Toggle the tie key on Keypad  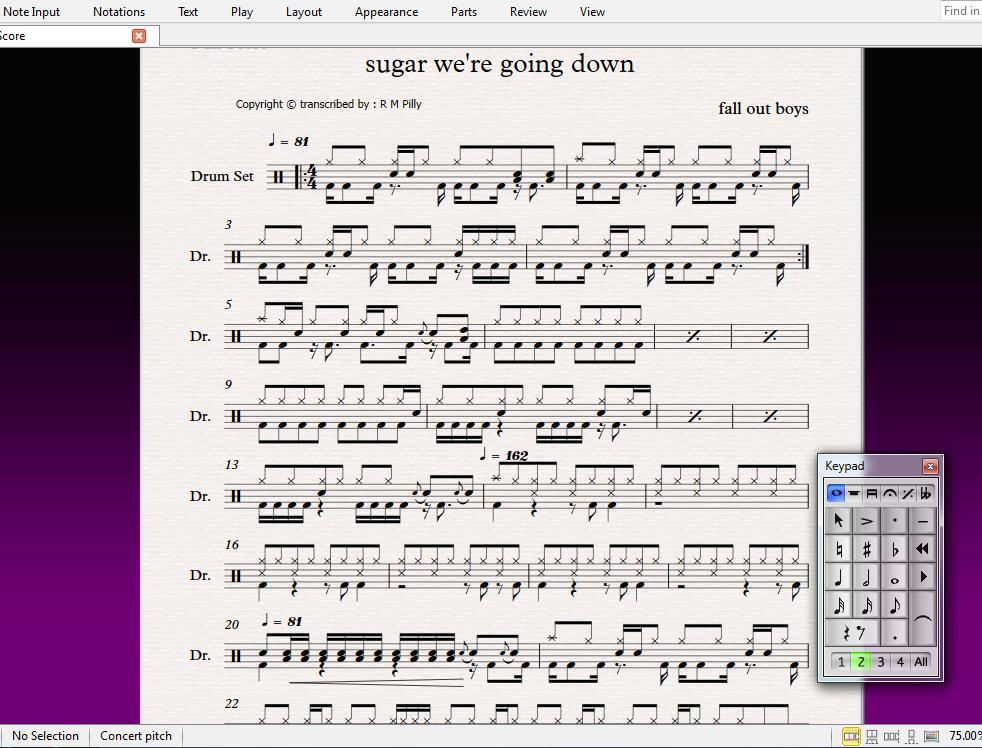coord(922,620)
